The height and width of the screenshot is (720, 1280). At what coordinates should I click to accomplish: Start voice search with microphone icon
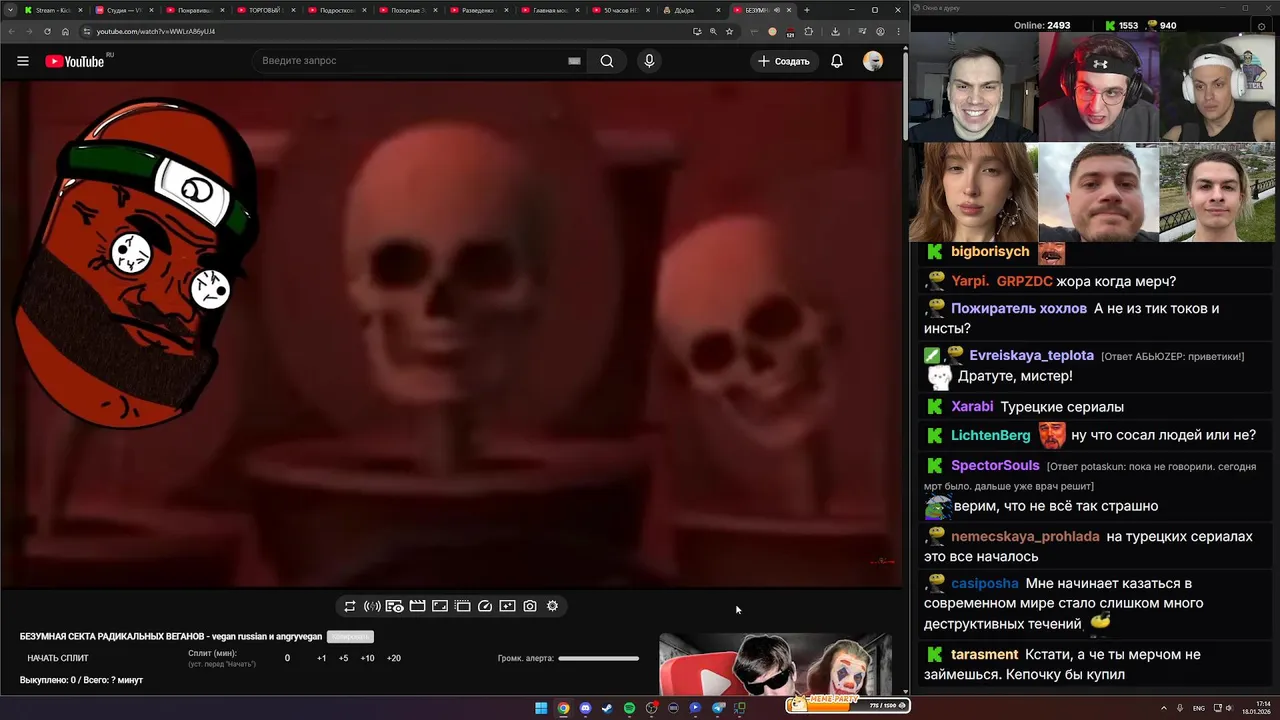[649, 61]
